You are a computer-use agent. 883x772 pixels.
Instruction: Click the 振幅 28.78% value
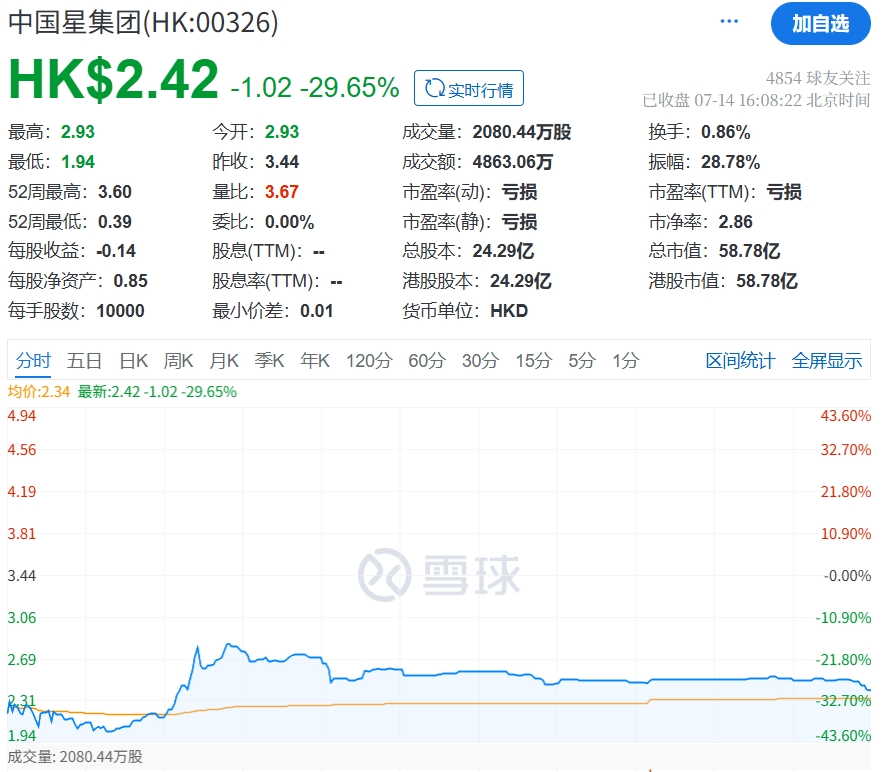pos(730,162)
